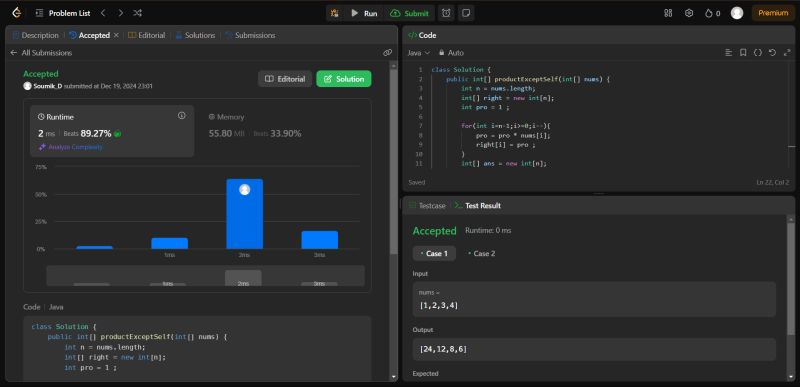The height and width of the screenshot is (387, 800).
Task: Select the Test Result tab
Action: (x=478, y=205)
